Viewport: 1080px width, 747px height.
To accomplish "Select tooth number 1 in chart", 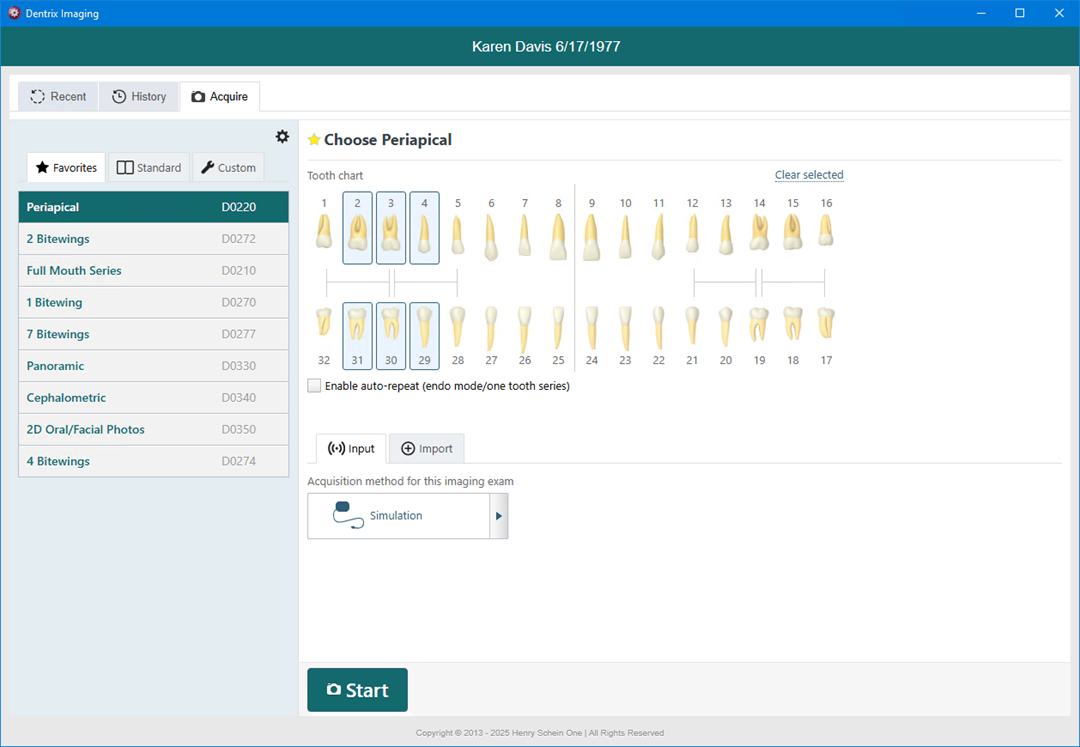I will [x=324, y=232].
